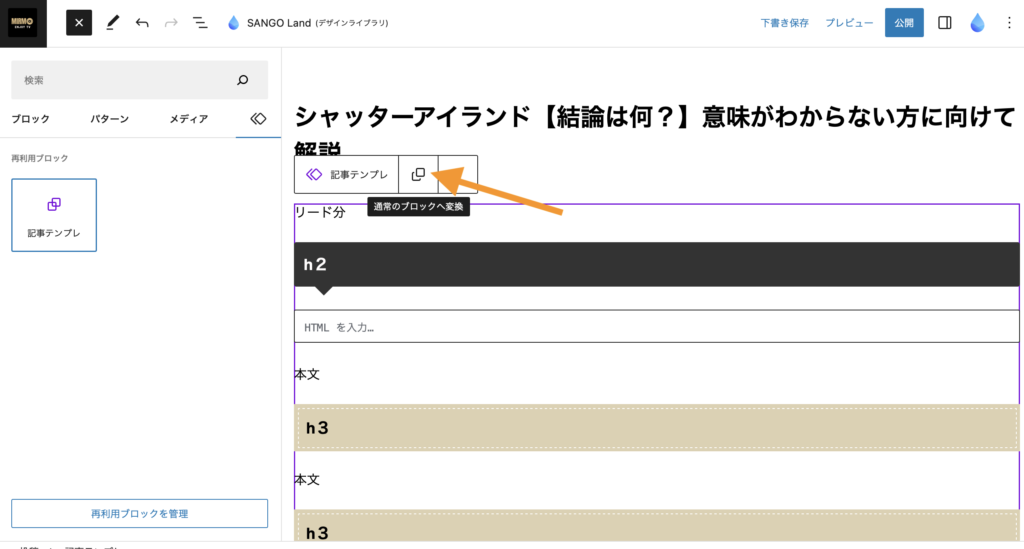1024x549 pixels.
Task: Open the blue SANGO droplet plugin sidebar
Action: coord(977,23)
